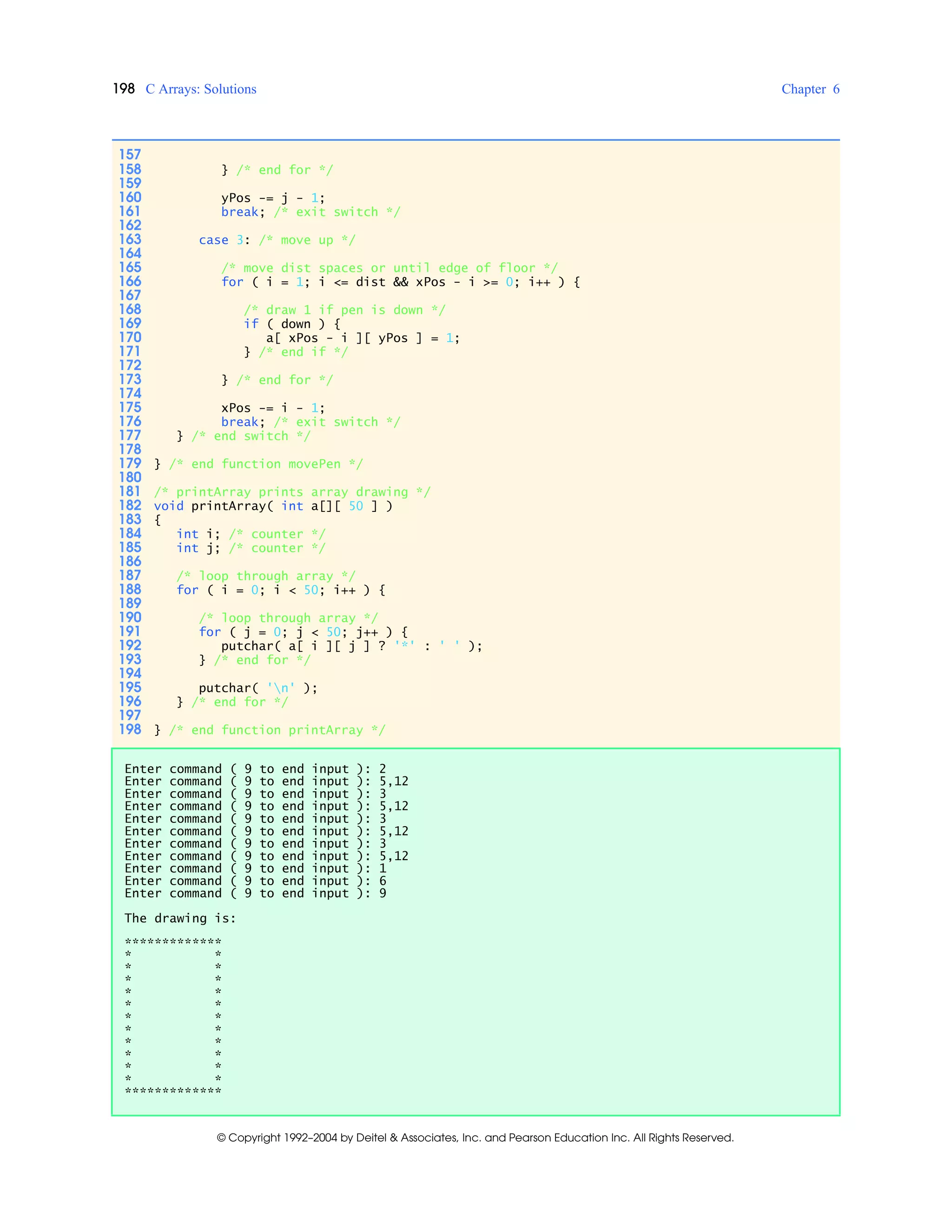Click the page number 198 in header
The width and height of the screenshot is (952, 1232).
pos(124,88)
